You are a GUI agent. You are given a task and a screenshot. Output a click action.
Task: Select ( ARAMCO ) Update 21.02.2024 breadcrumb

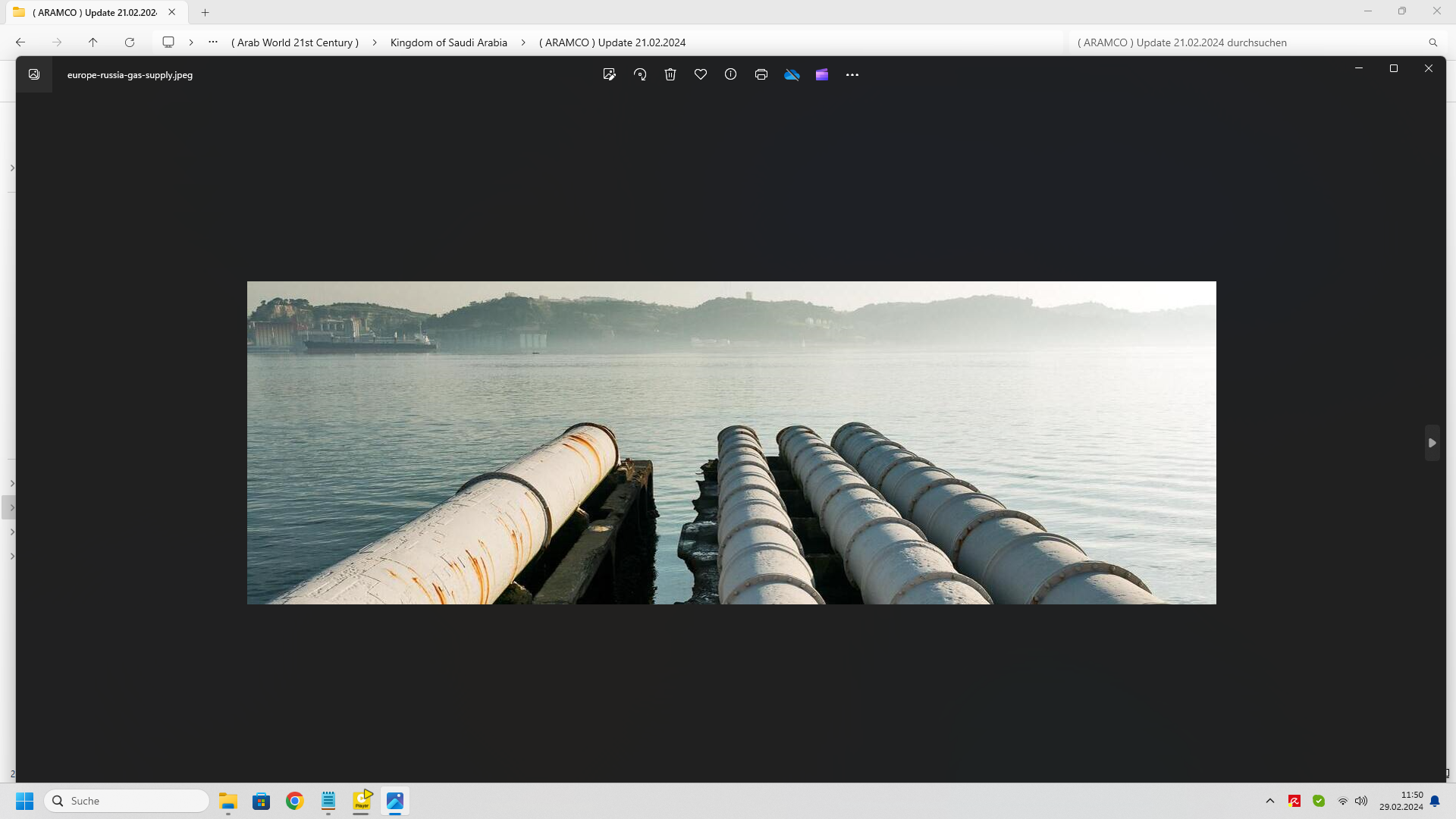[x=613, y=42]
